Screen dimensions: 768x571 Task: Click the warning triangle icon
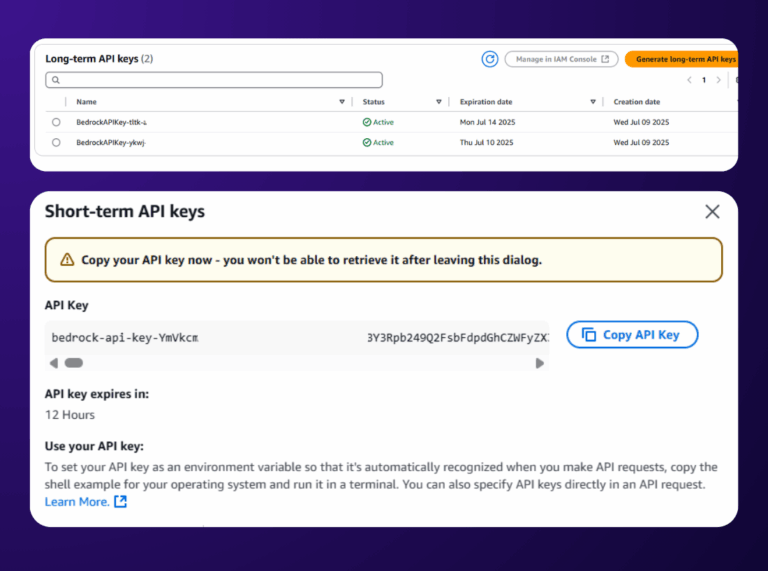67,260
